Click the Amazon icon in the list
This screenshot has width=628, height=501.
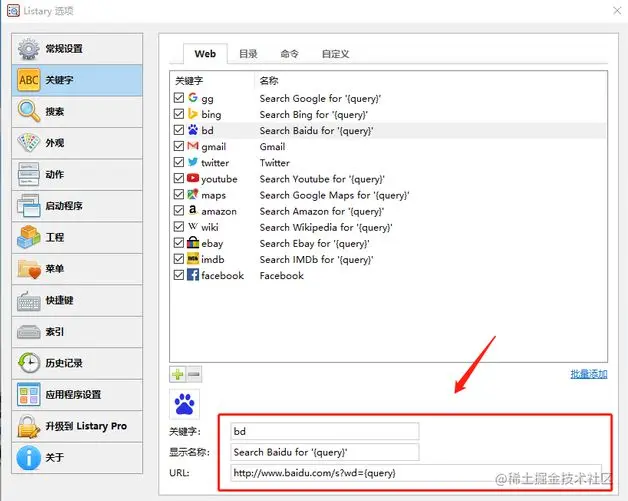[x=193, y=210]
